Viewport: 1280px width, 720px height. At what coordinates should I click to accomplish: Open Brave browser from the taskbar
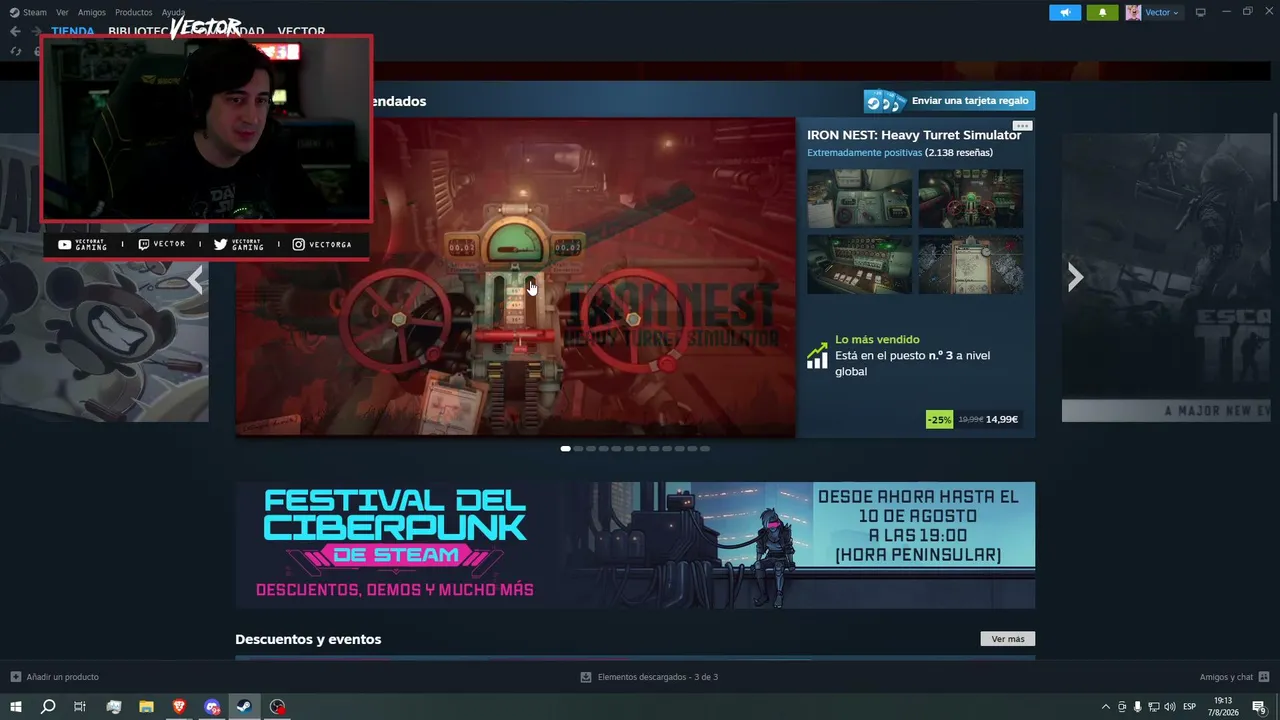click(x=179, y=707)
